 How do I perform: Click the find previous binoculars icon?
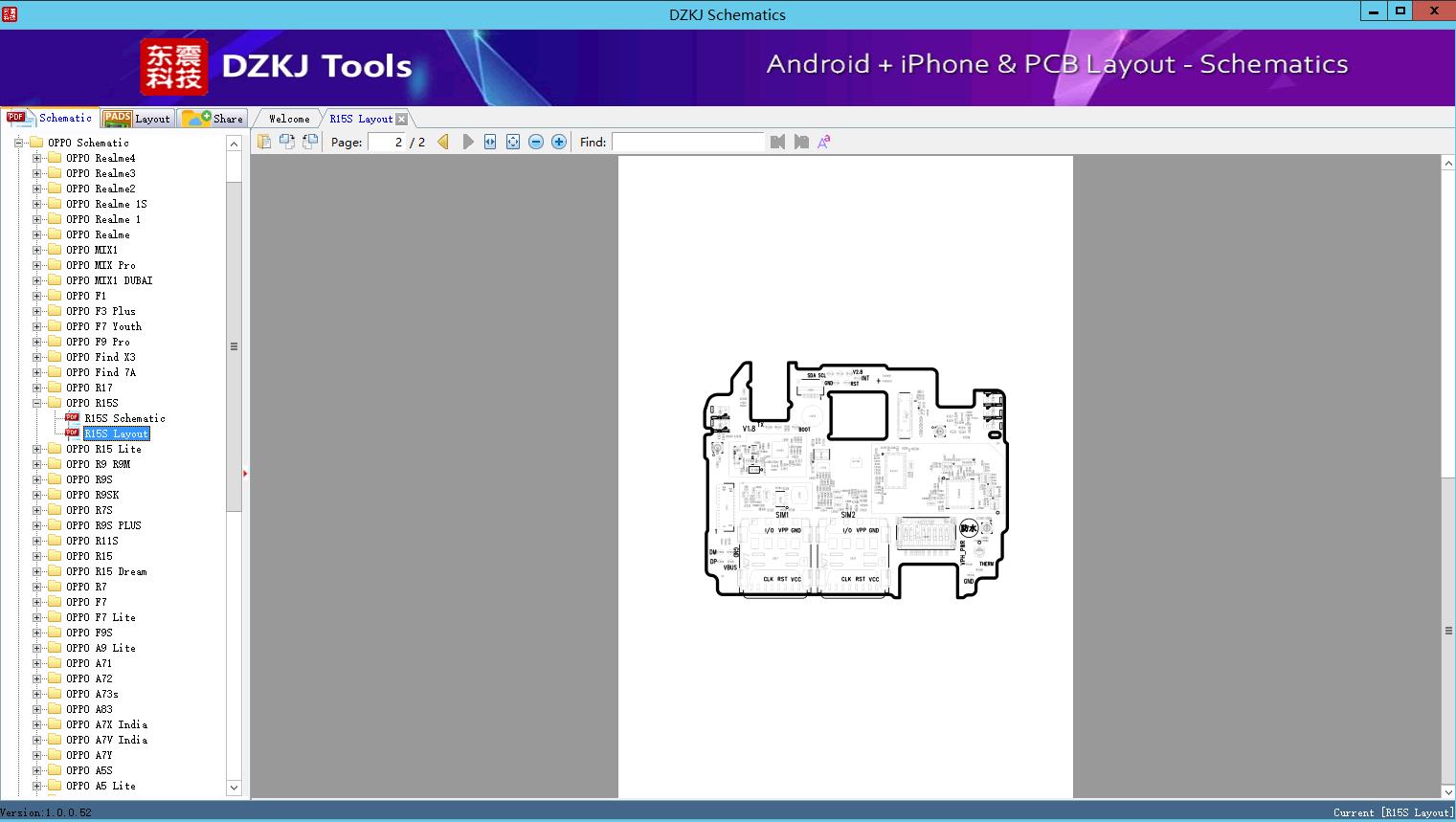(x=777, y=142)
